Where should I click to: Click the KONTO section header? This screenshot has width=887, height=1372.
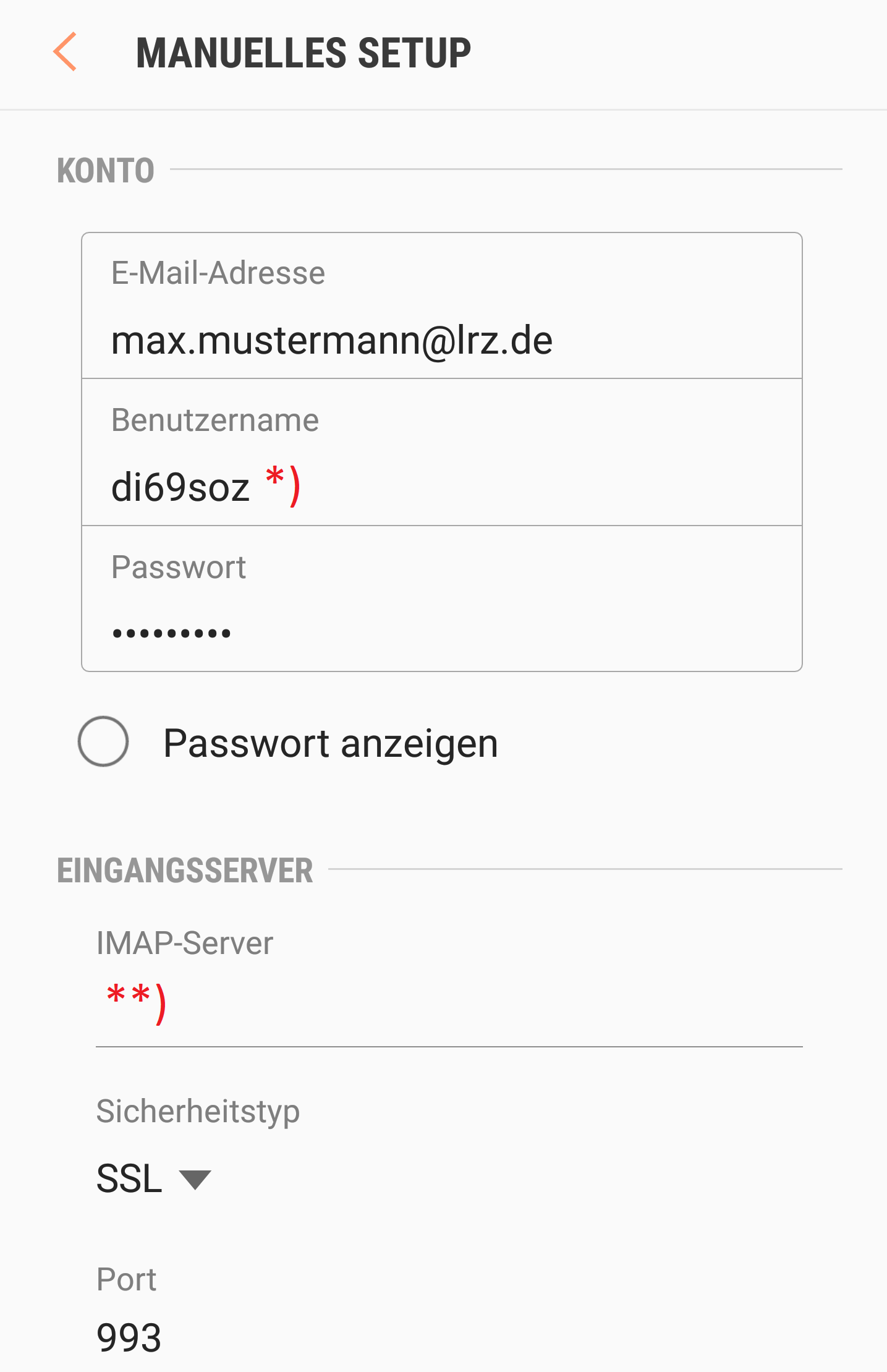coord(106,171)
